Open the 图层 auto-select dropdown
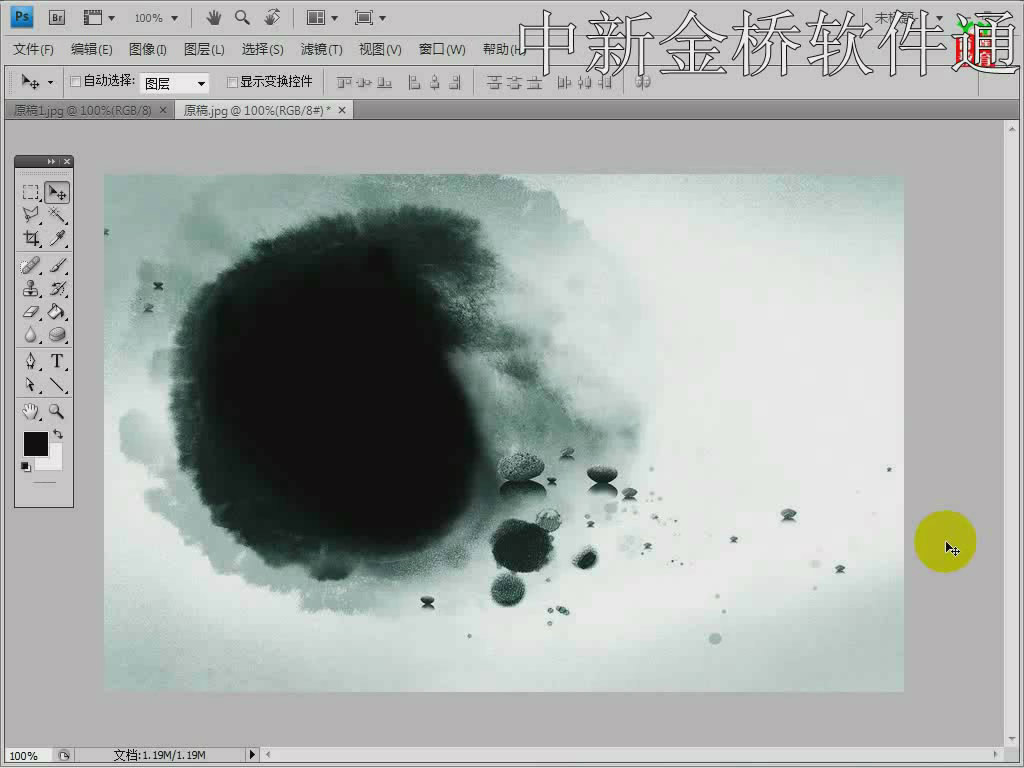 coord(174,83)
